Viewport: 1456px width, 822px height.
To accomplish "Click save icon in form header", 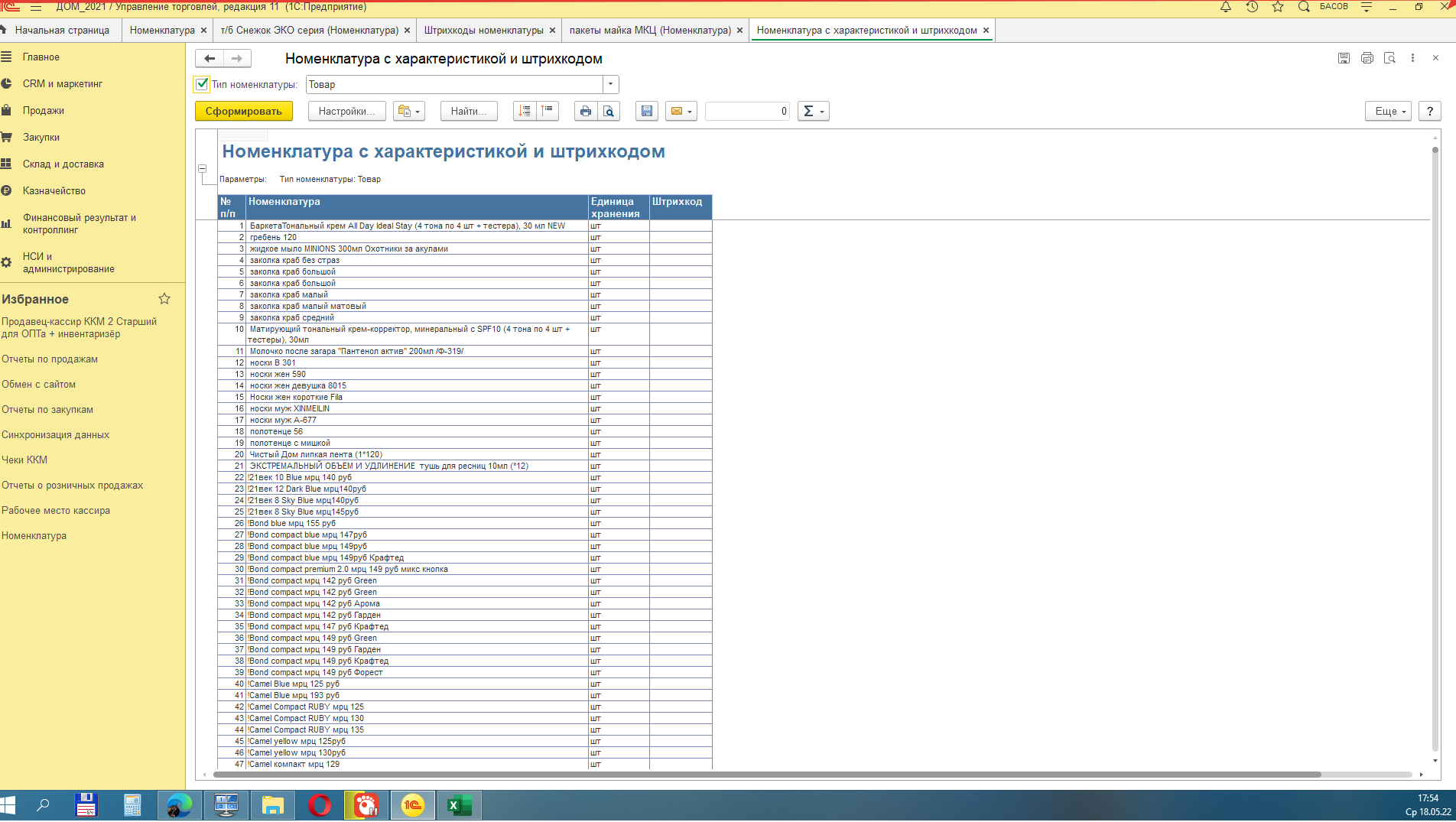I will [1344, 58].
